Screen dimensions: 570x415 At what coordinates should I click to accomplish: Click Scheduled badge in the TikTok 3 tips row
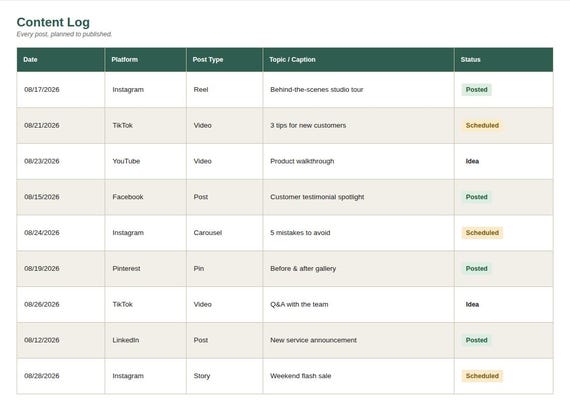pos(482,125)
